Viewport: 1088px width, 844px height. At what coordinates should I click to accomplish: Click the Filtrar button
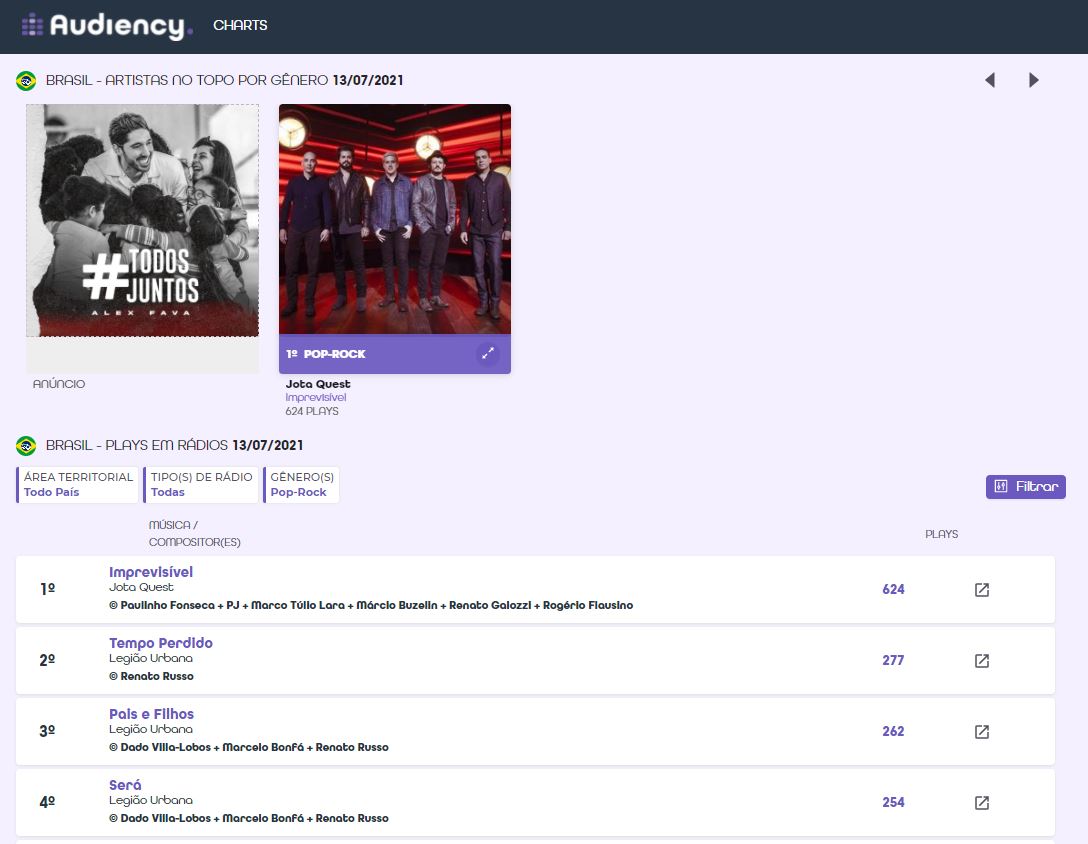click(1026, 487)
